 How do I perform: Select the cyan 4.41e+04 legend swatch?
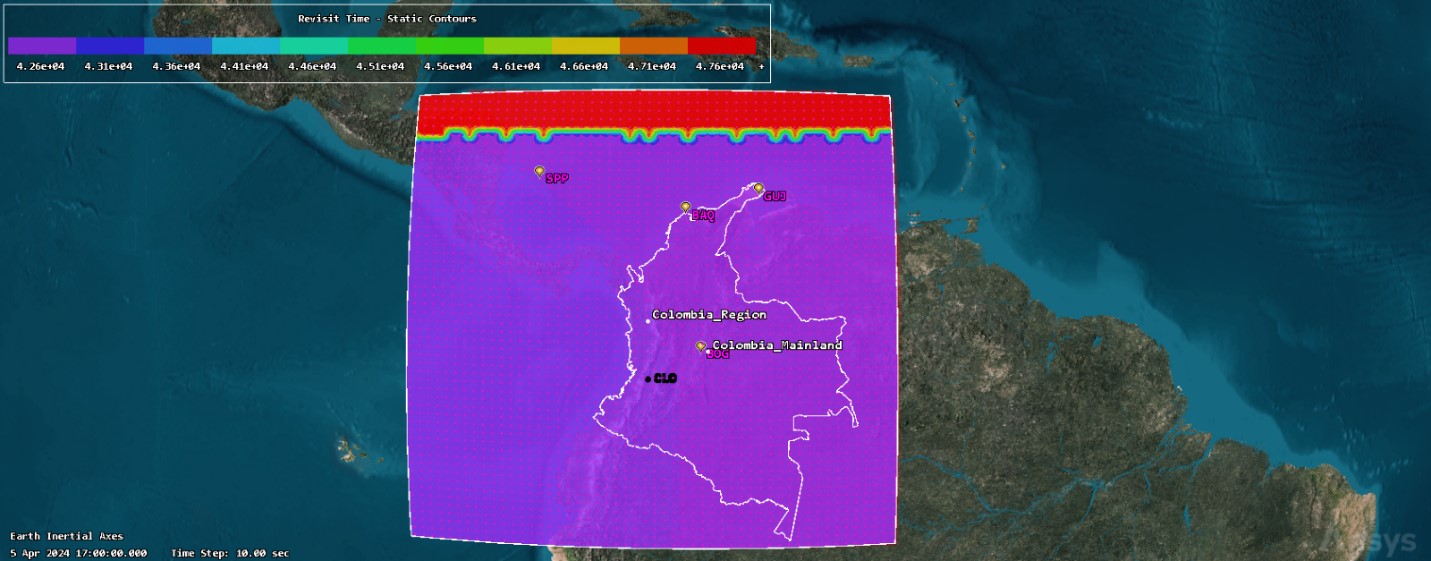click(x=246, y=46)
